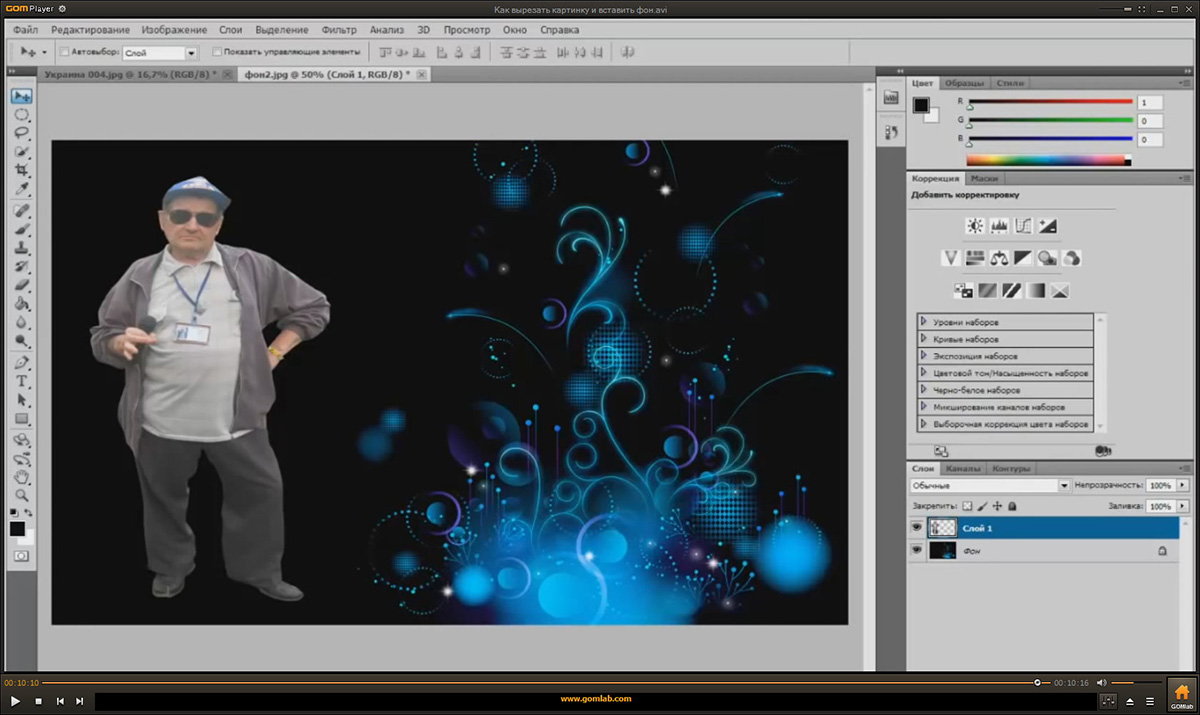Pick the Eyedropper tool
The height and width of the screenshot is (715, 1200).
(x=21, y=190)
